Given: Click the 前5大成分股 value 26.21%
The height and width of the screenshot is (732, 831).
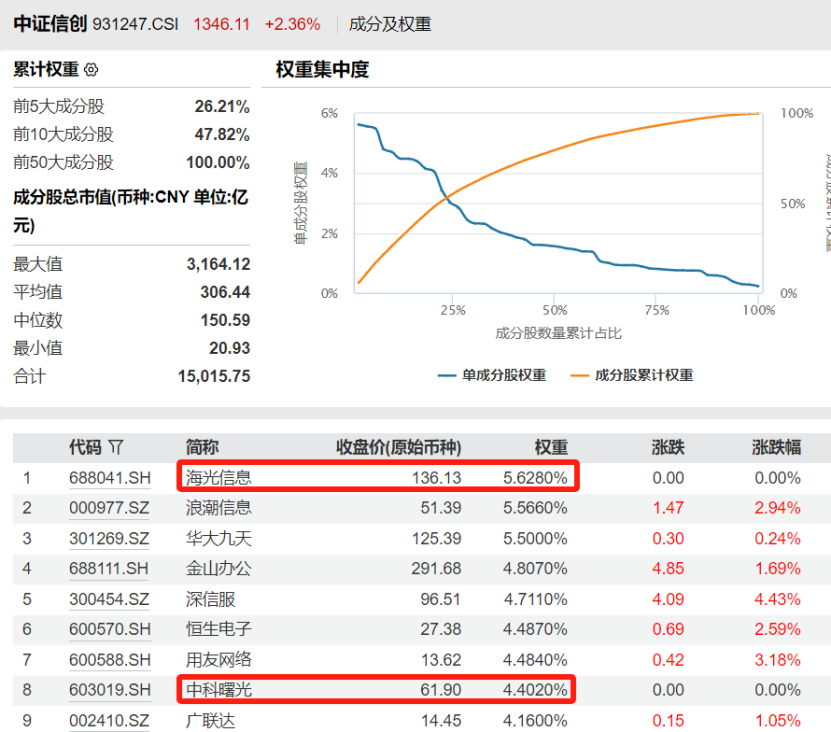Looking at the screenshot, I should click(222, 107).
